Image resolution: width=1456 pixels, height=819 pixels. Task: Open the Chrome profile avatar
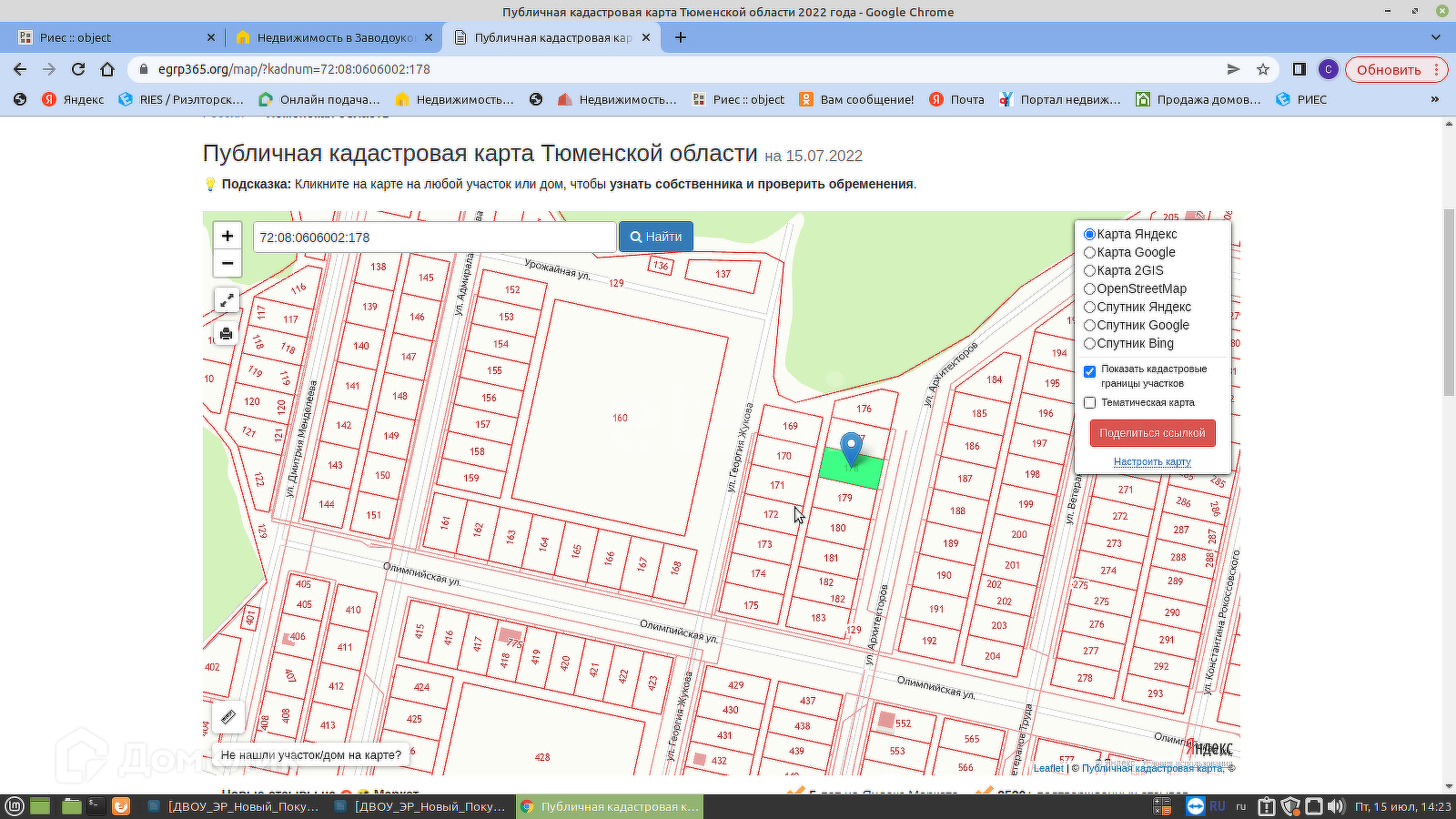tap(1329, 69)
